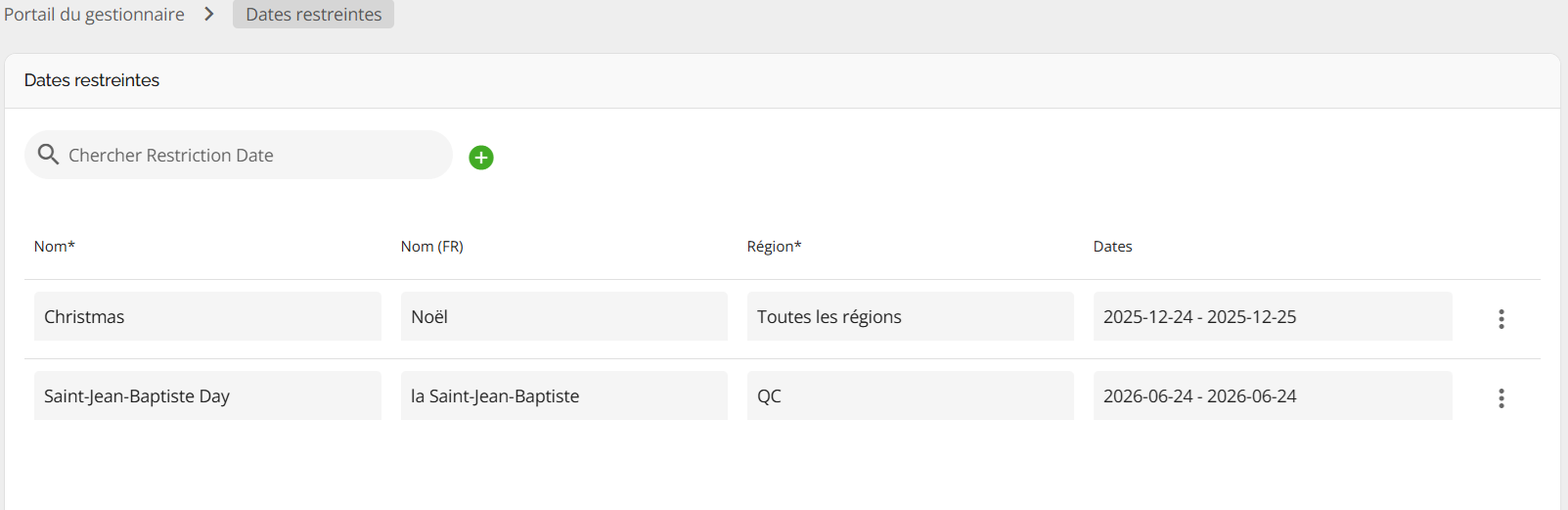Viewport: 1568px width, 510px height.
Task: Click the magnifier icon in the search box
Action: coord(48,155)
